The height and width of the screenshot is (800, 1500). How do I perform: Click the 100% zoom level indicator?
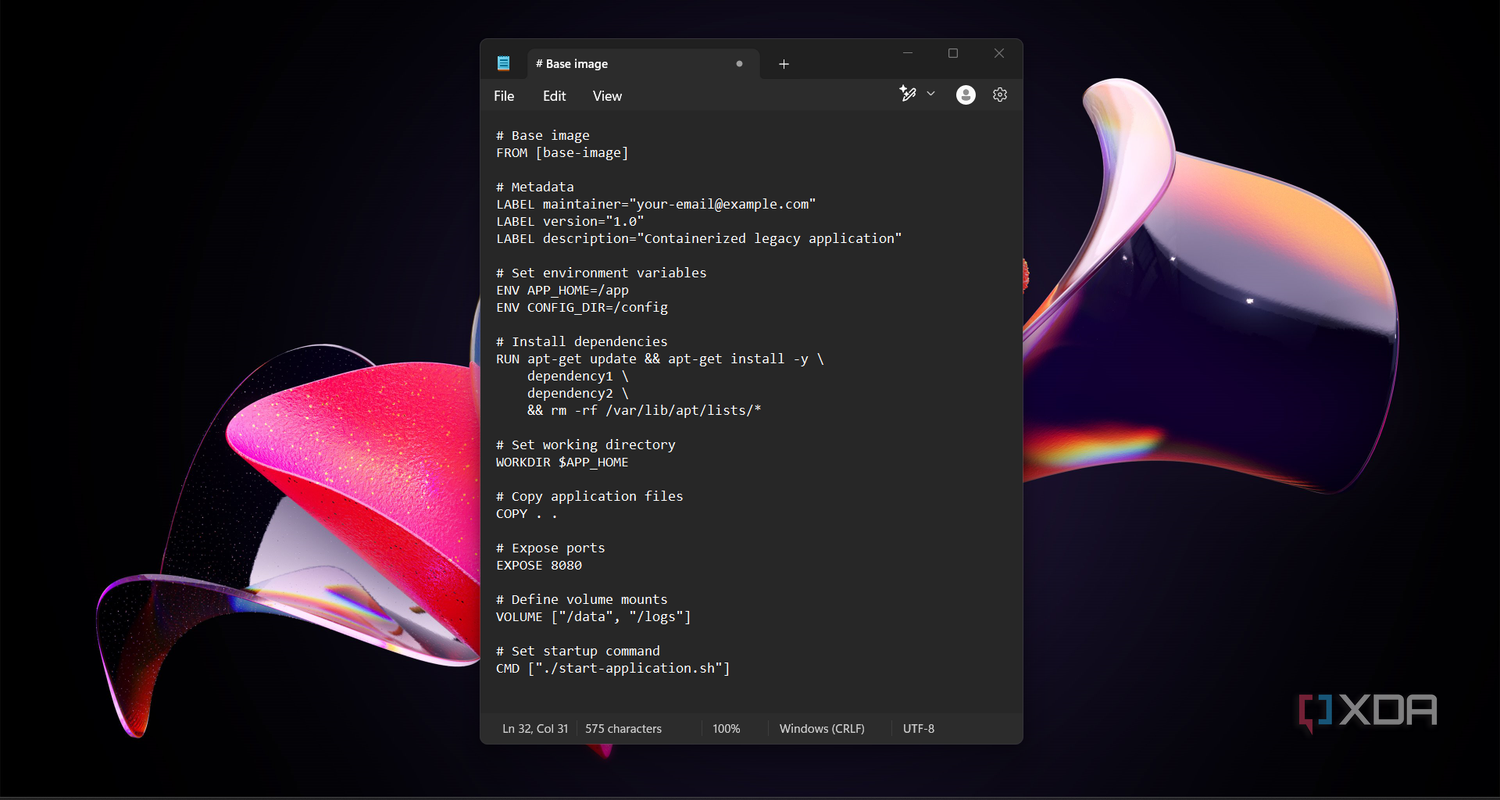(726, 729)
